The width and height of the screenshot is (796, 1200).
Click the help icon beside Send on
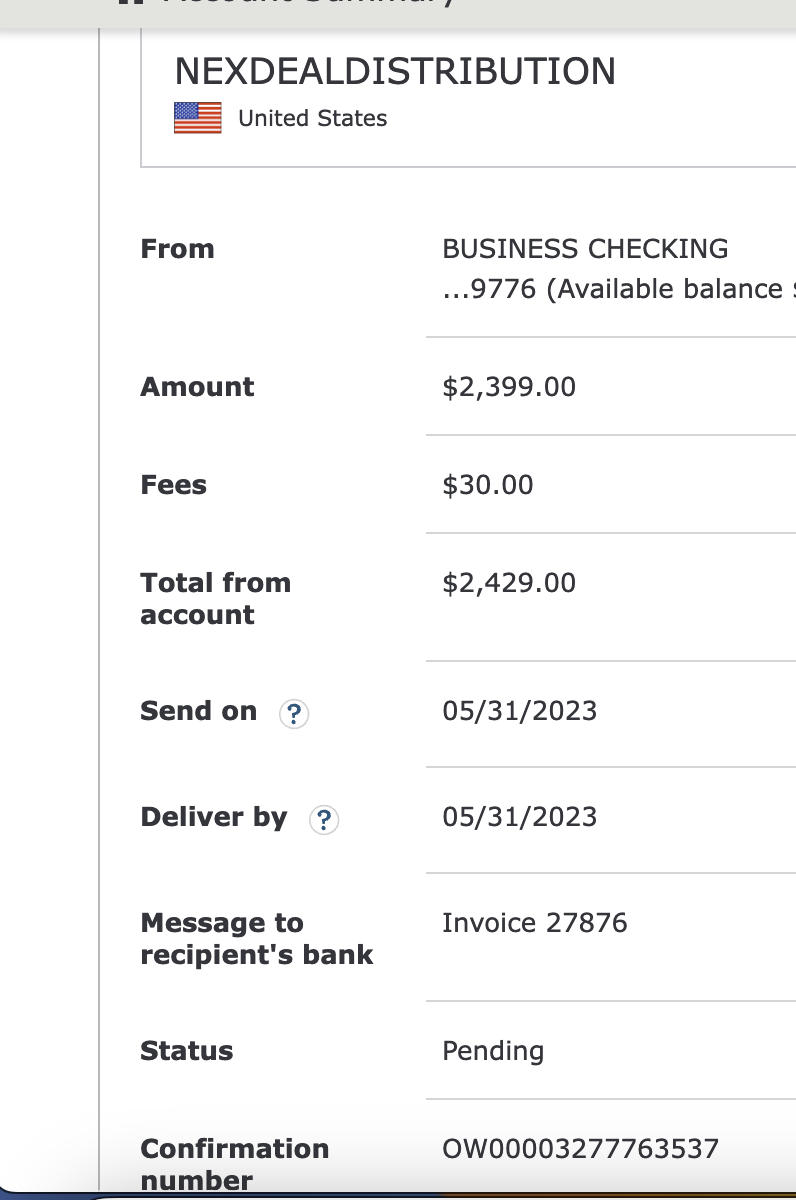(293, 714)
